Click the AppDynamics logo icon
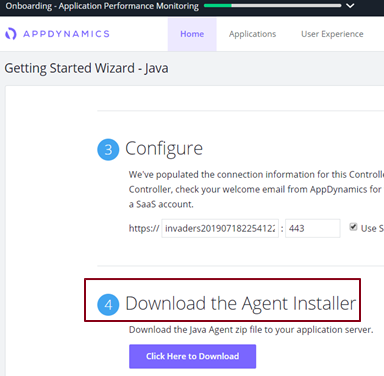Viewport: 384px width, 376px height. 11,34
